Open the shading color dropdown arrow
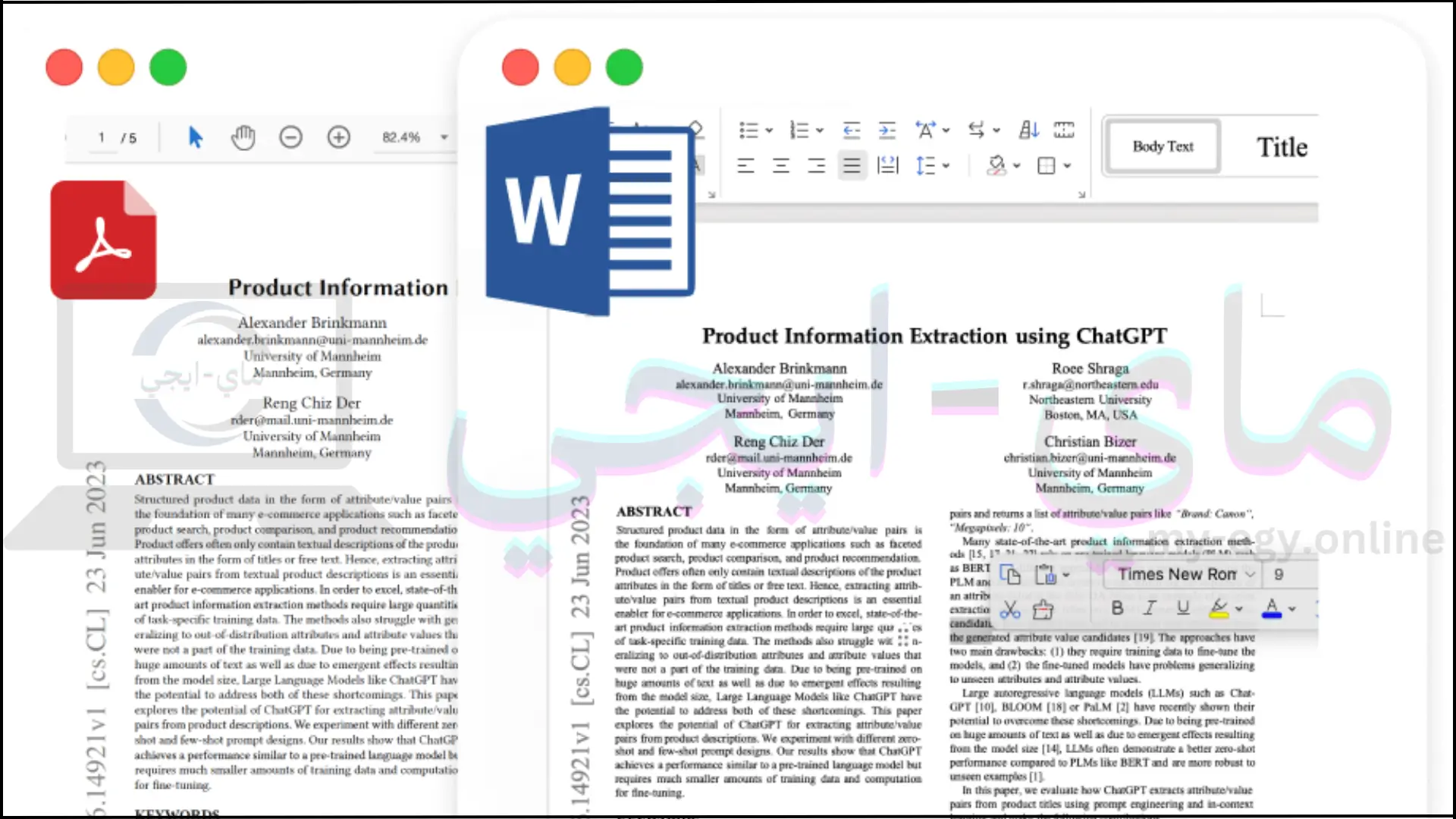This screenshot has height=819, width=1456. [x=1016, y=165]
